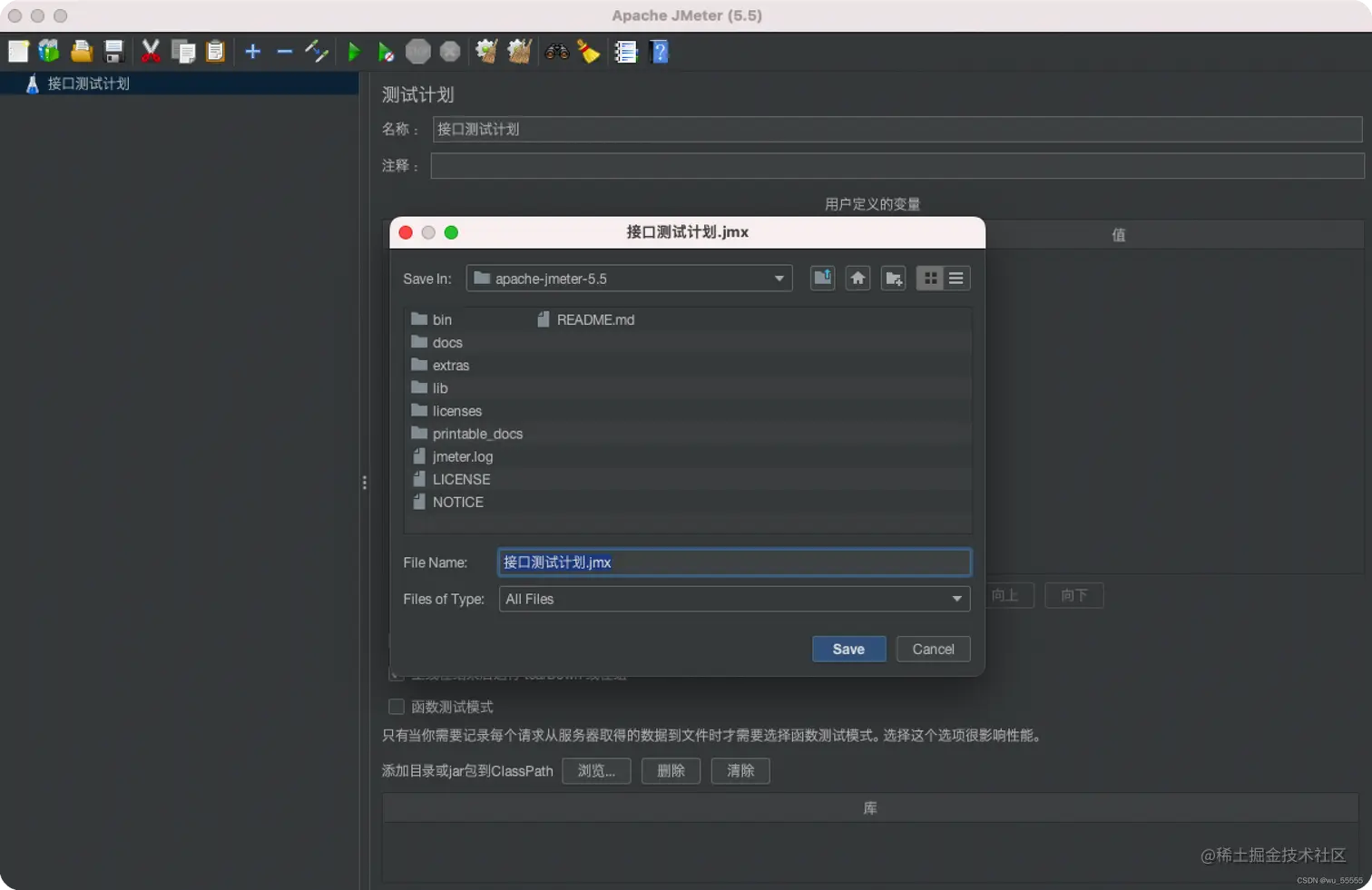Click the Toggle enable/disable icon
1372x890 pixels.
(317, 52)
